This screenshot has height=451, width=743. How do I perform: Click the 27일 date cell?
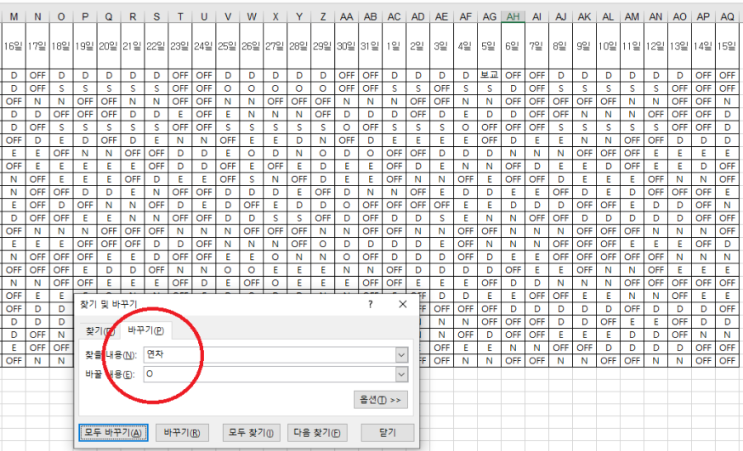(x=275, y=46)
